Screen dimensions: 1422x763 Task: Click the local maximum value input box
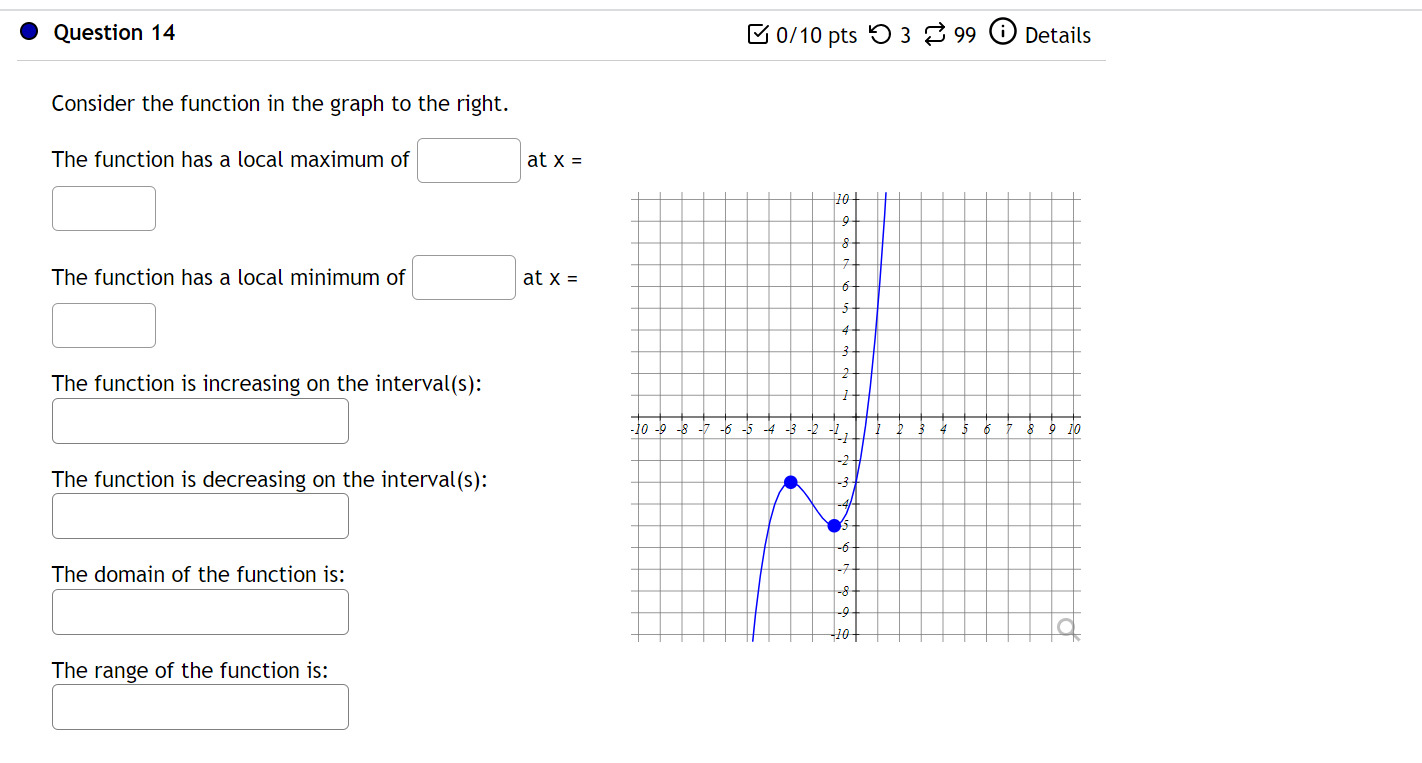(x=468, y=160)
